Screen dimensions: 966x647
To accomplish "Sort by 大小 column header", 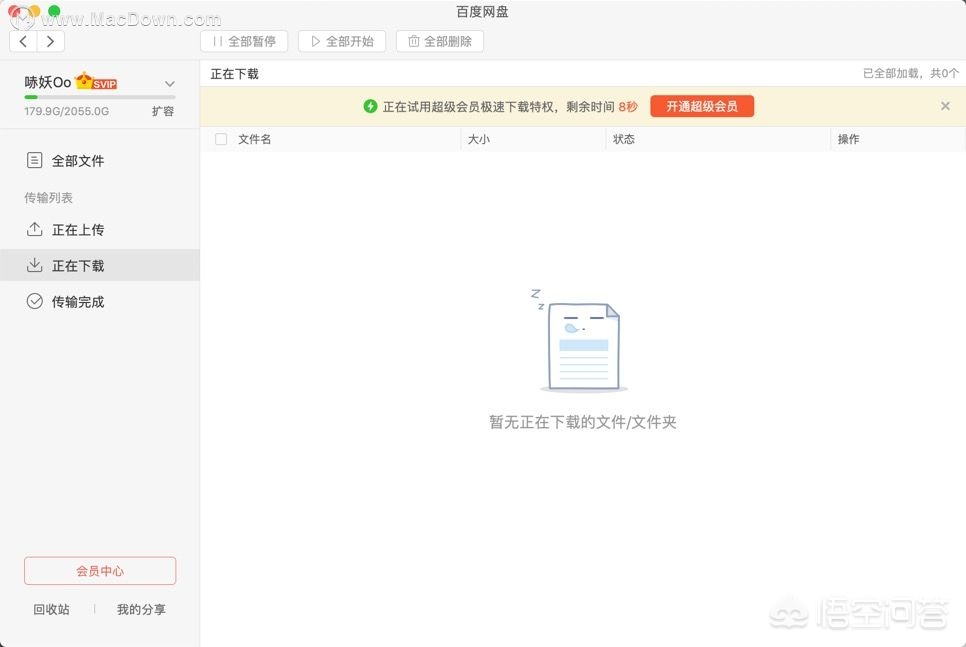I will pos(479,139).
